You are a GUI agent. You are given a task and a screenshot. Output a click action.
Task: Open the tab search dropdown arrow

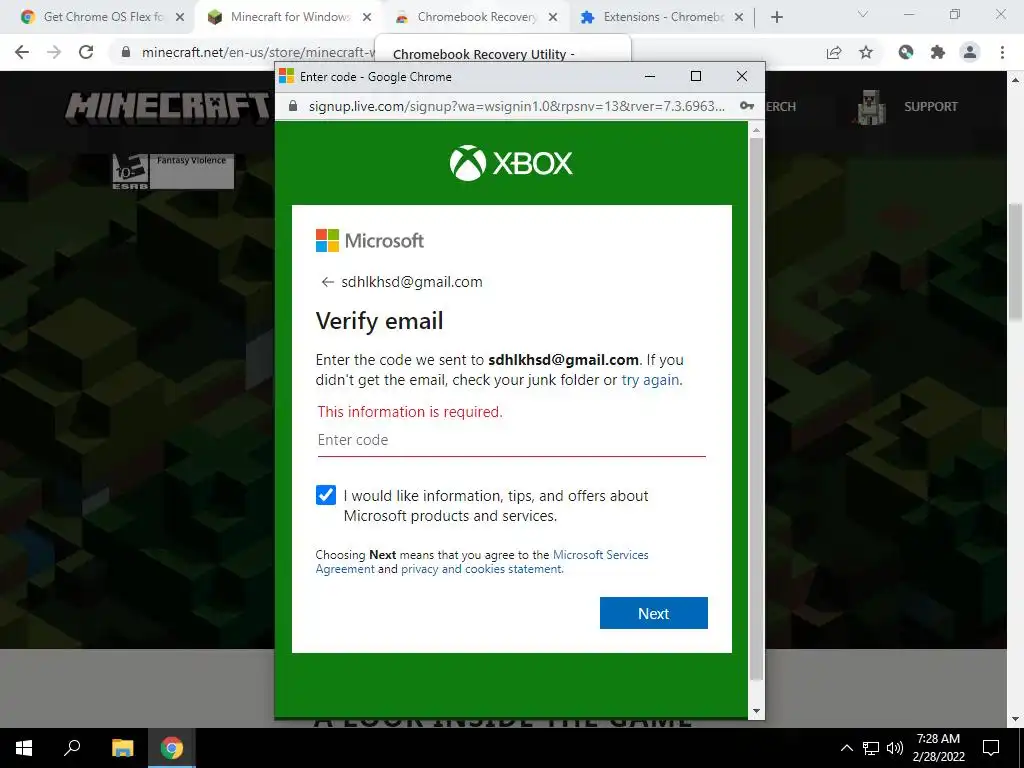coord(863,14)
